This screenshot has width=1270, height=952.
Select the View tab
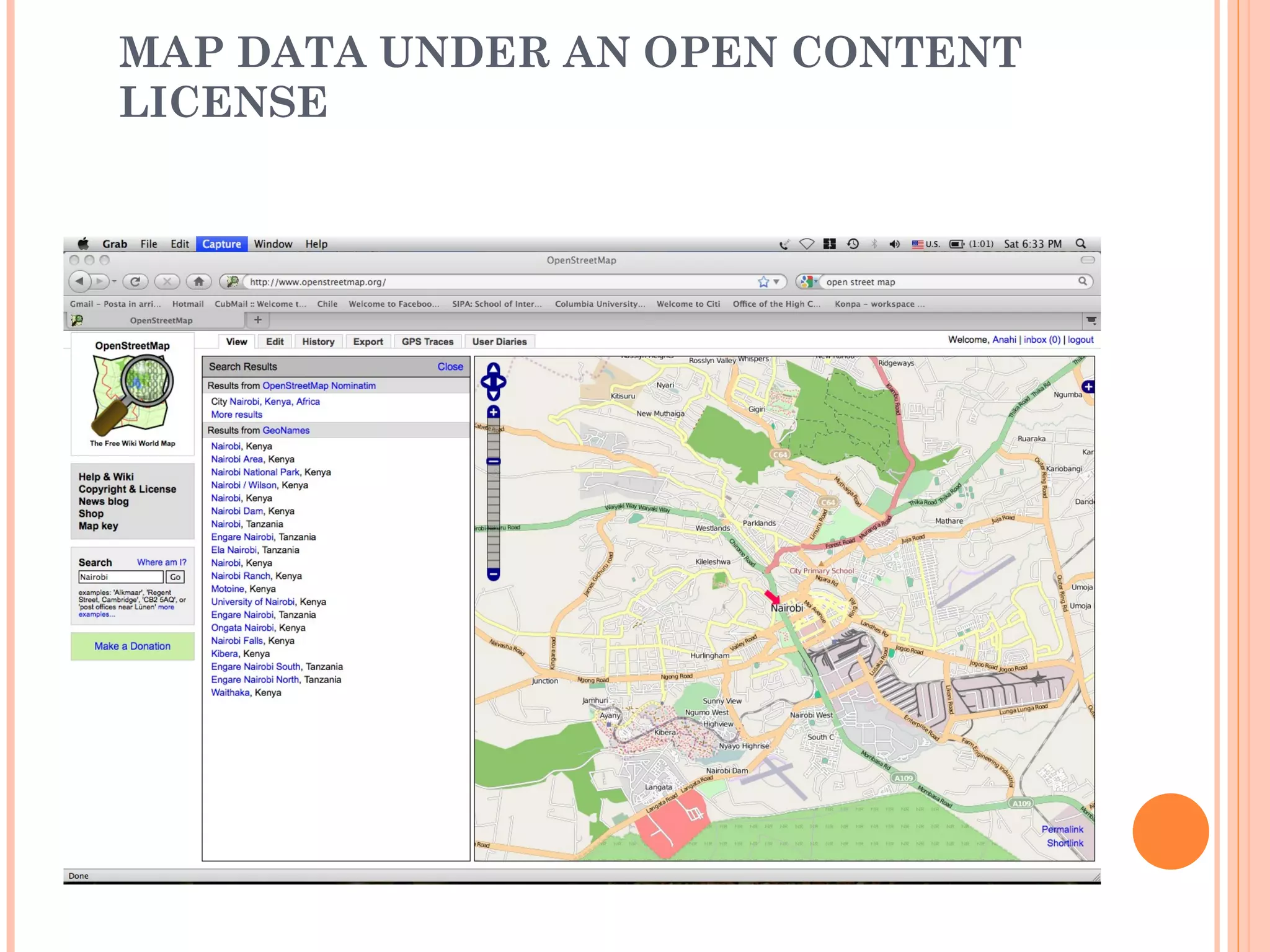[236, 342]
